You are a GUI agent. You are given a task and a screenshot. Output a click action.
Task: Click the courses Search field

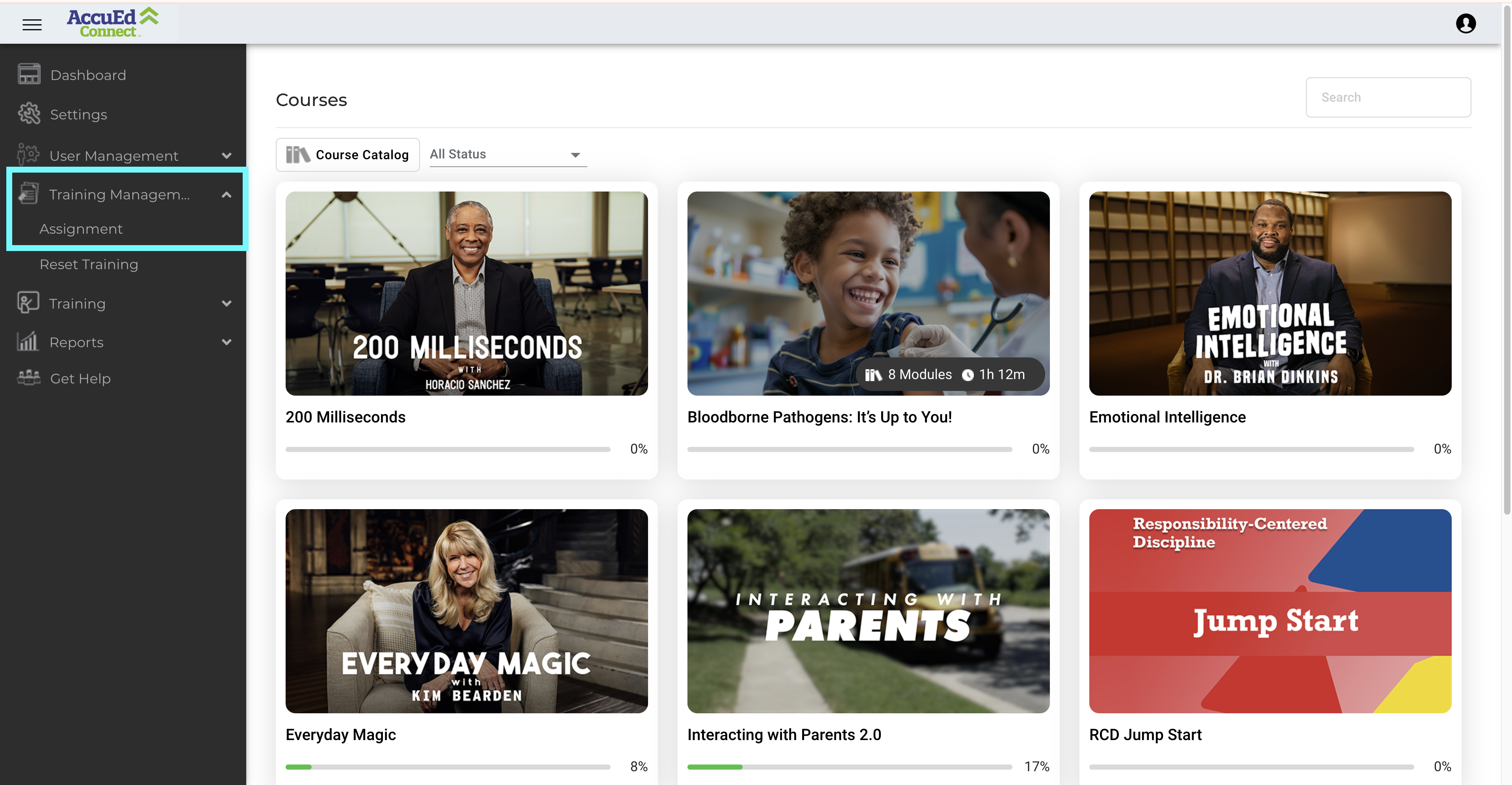(1388, 97)
